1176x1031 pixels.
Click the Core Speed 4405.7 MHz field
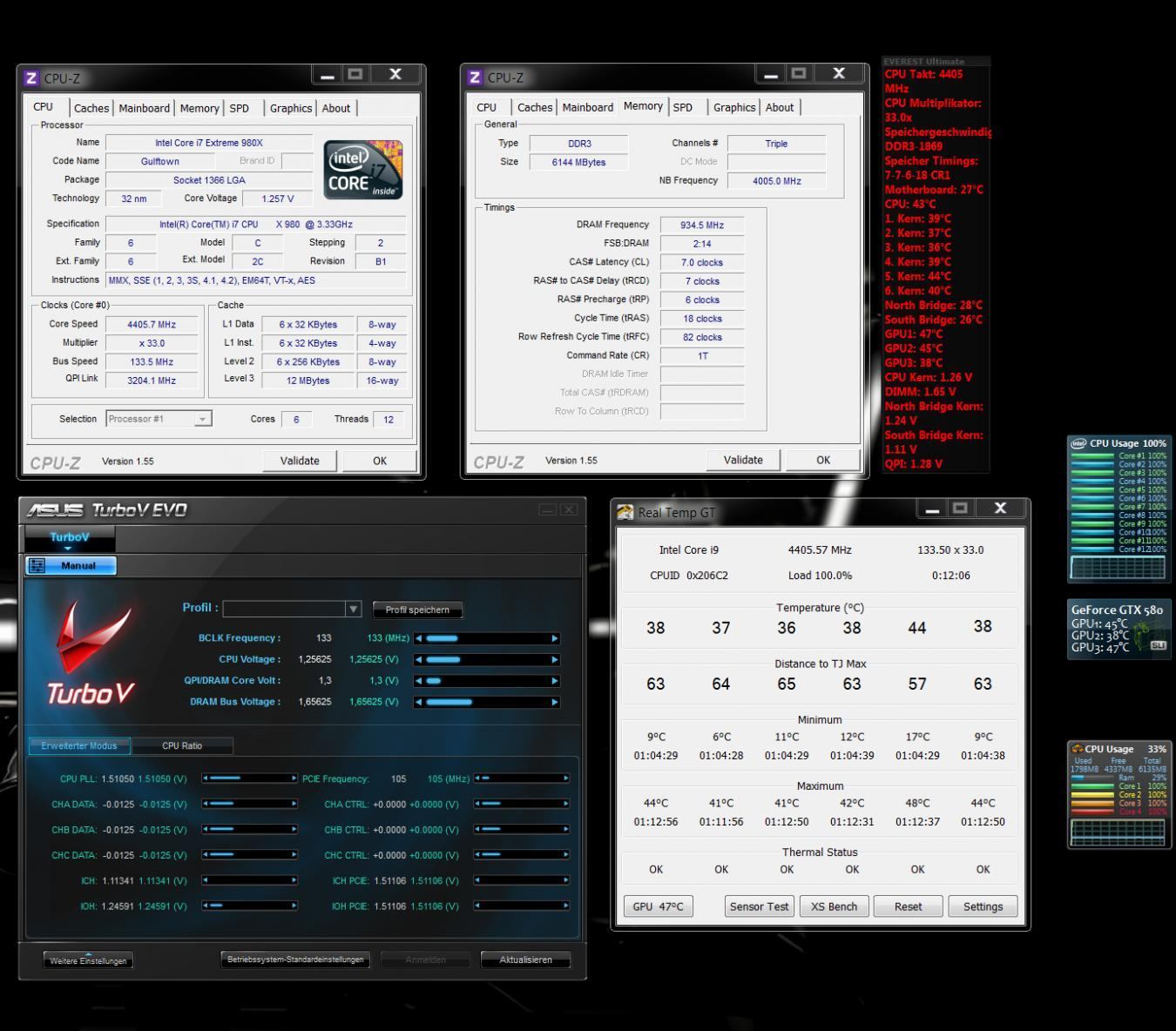[152, 325]
